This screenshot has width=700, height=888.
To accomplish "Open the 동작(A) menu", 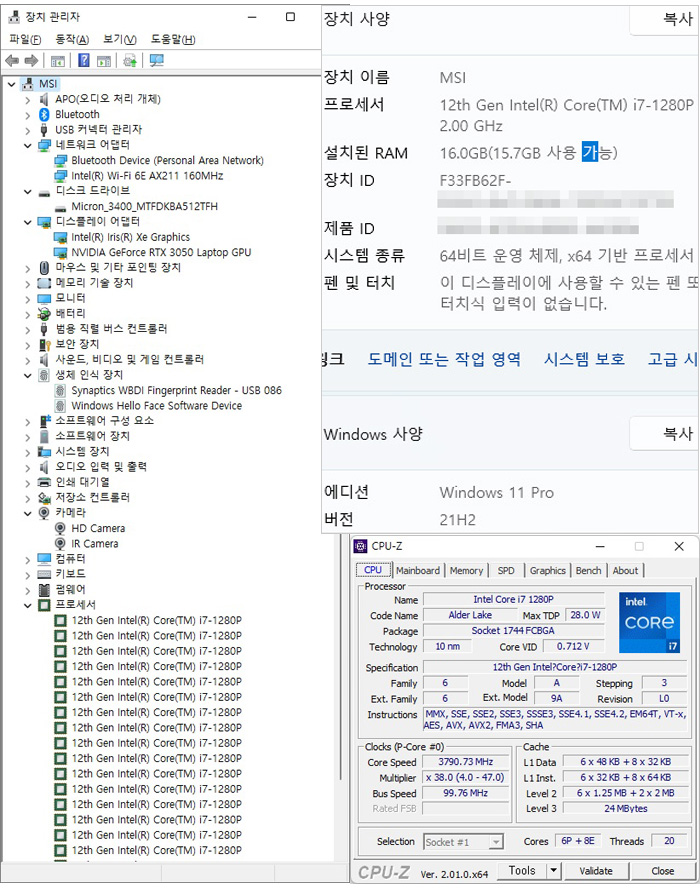I will pos(72,39).
